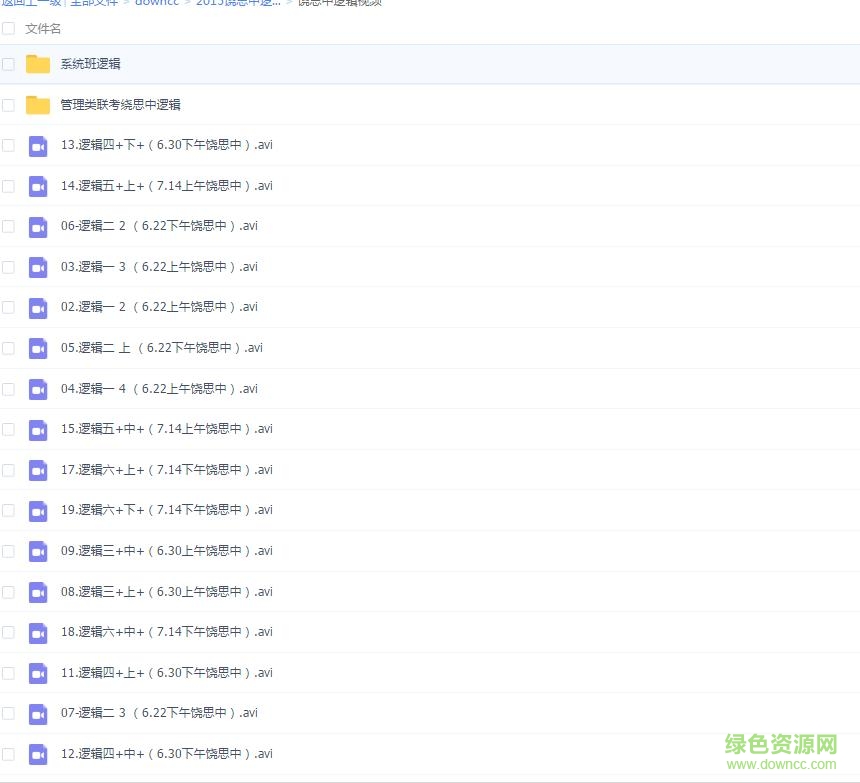The height and width of the screenshot is (783, 860).
Task: Click the video icon beside 06.逻辑二 2
Action: (x=38, y=226)
